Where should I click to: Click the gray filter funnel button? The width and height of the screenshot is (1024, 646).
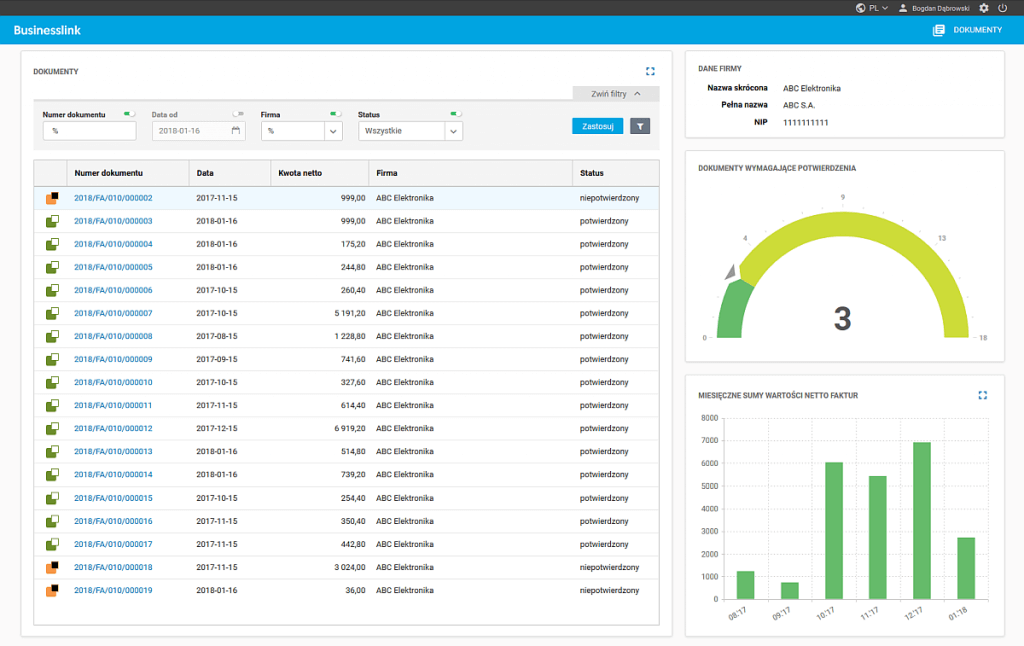pyautogui.click(x=640, y=126)
